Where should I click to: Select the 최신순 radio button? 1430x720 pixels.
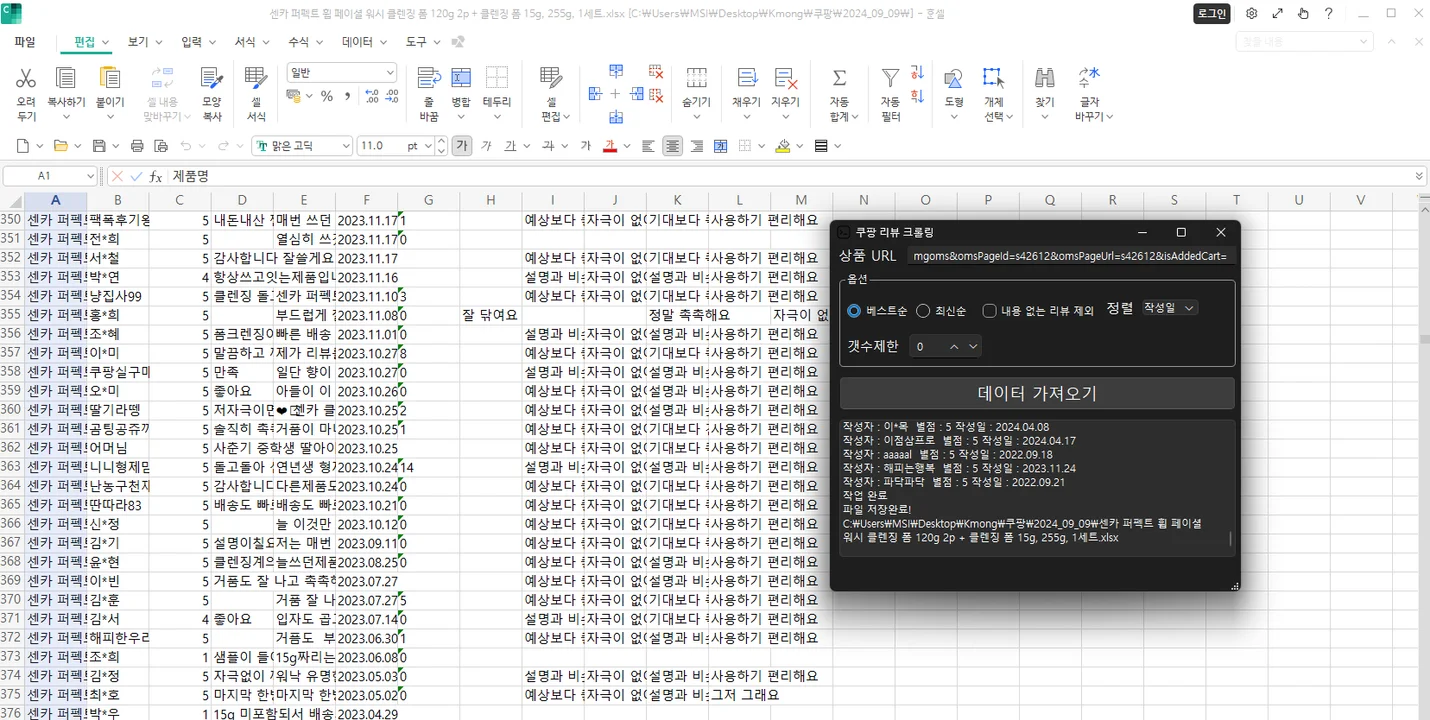point(923,311)
